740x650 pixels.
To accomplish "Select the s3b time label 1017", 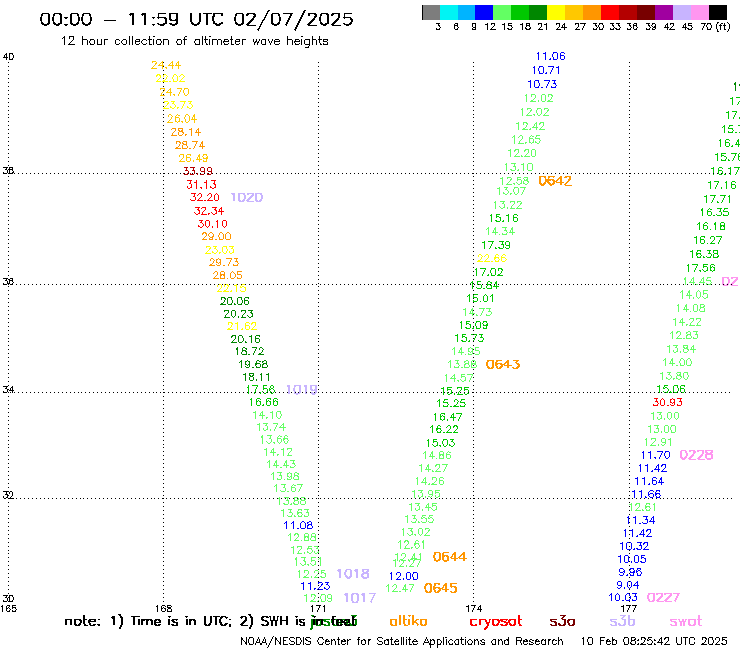I will pos(360,598).
